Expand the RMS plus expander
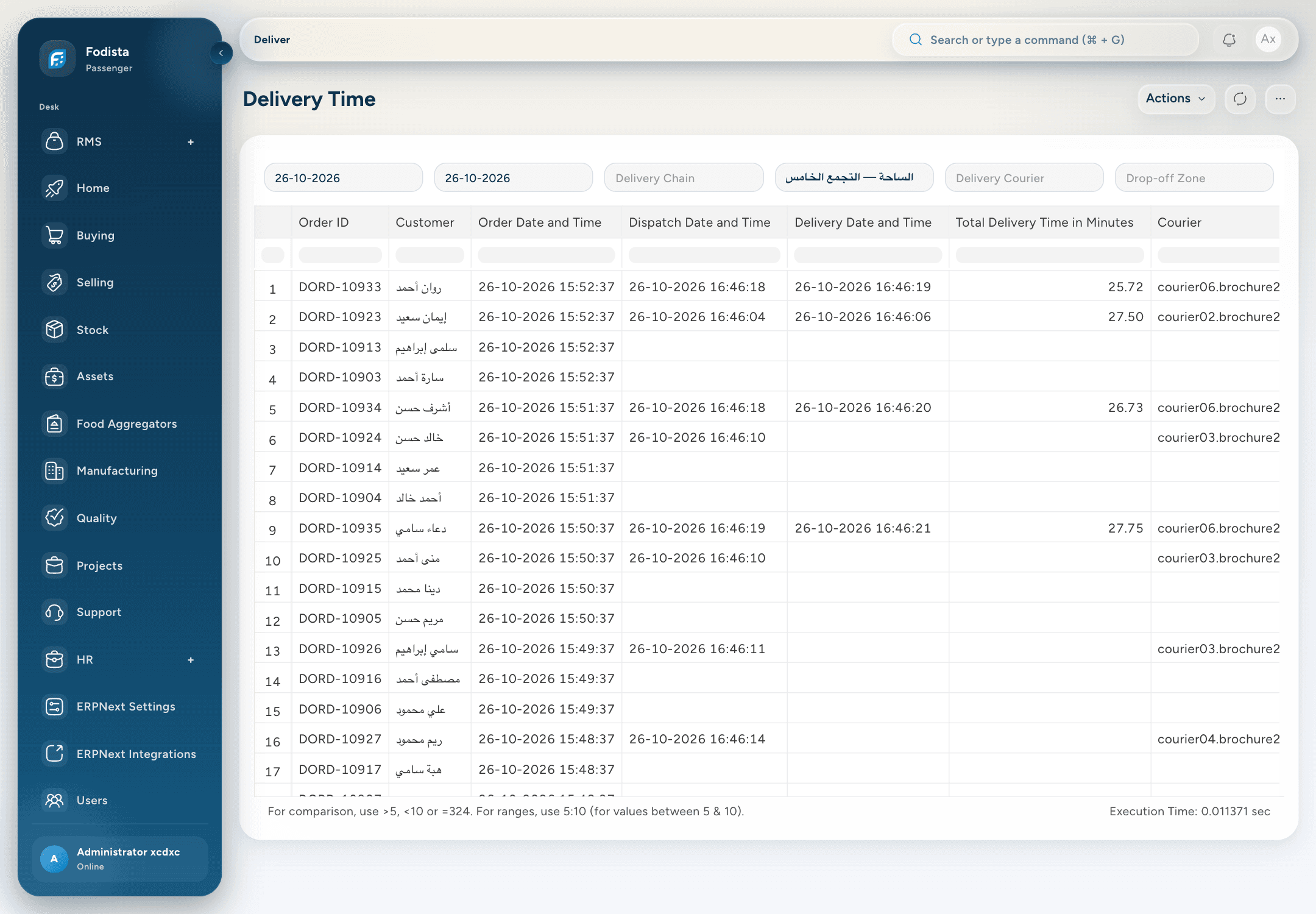The image size is (1316, 914). coord(191,142)
